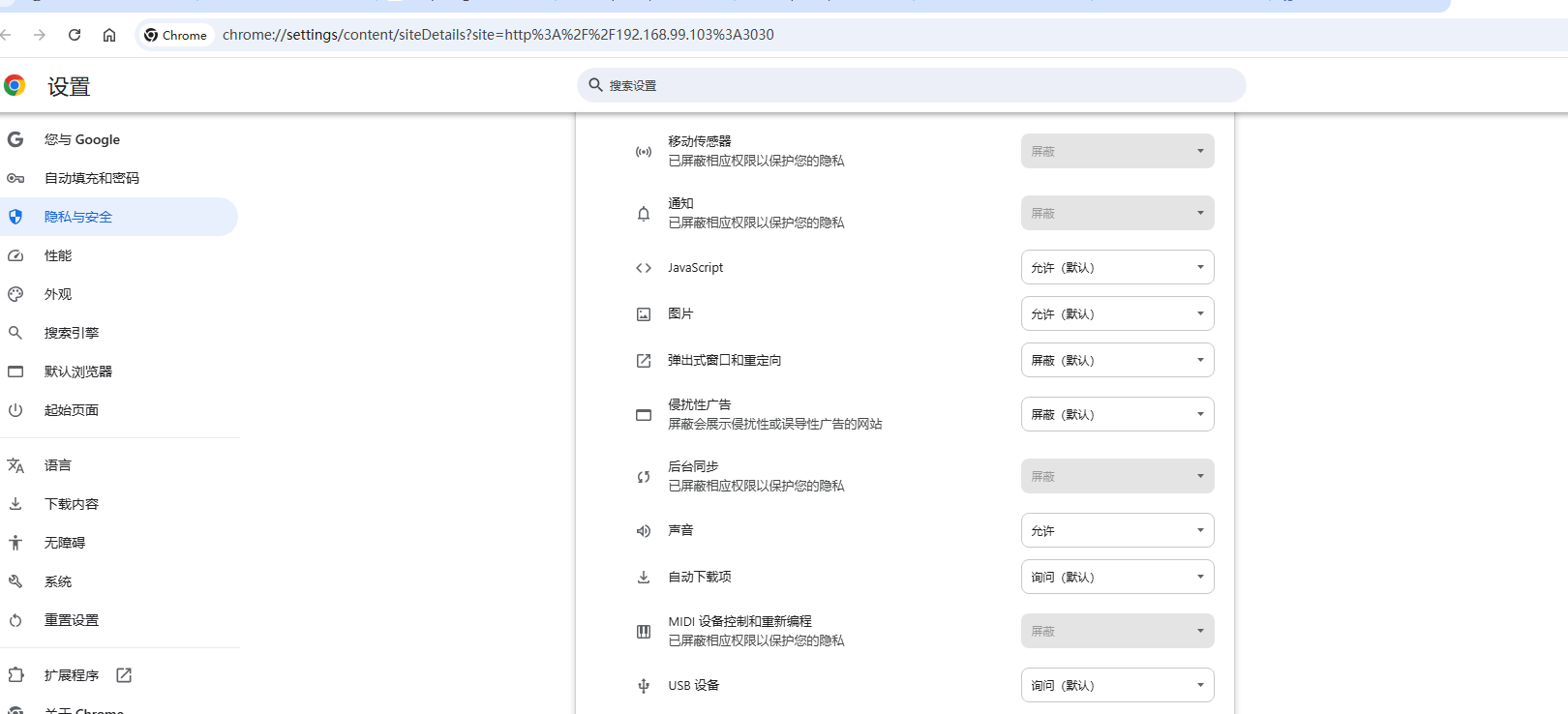Click the 侵扰性广告 row icon
The height and width of the screenshot is (714, 1568).
tap(644, 415)
